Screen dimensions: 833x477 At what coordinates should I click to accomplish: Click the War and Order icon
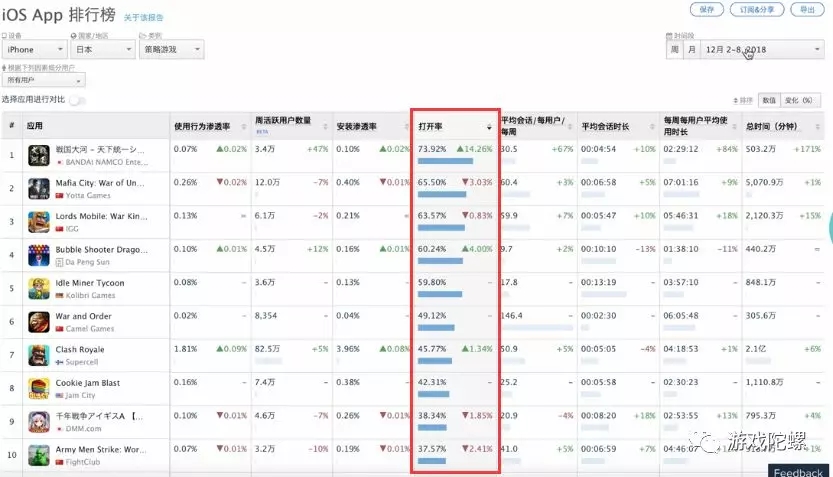click(39, 322)
